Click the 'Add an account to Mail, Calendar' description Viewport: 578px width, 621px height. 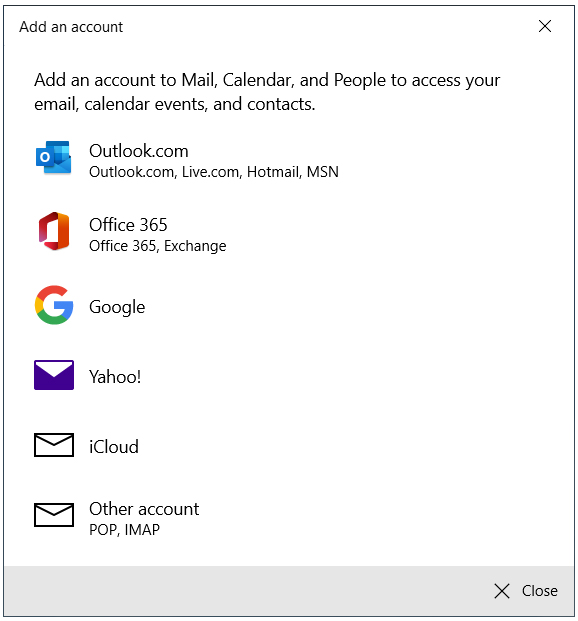click(x=267, y=92)
